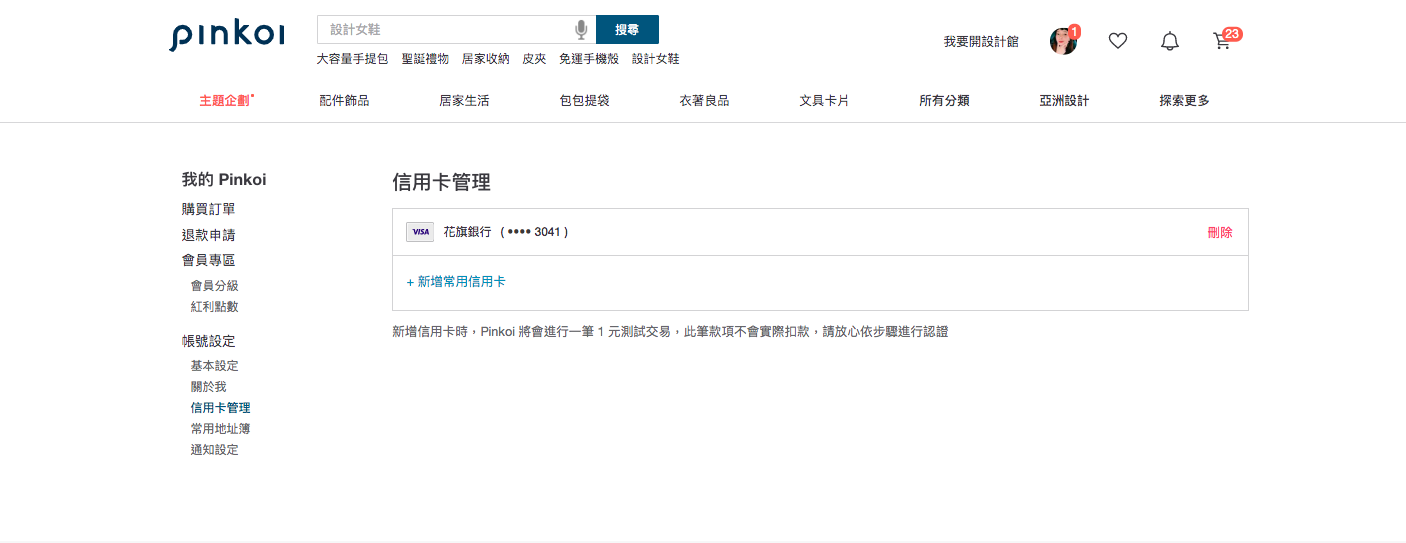Open the 所有分類 menu
The width and height of the screenshot is (1406, 543).
click(944, 101)
